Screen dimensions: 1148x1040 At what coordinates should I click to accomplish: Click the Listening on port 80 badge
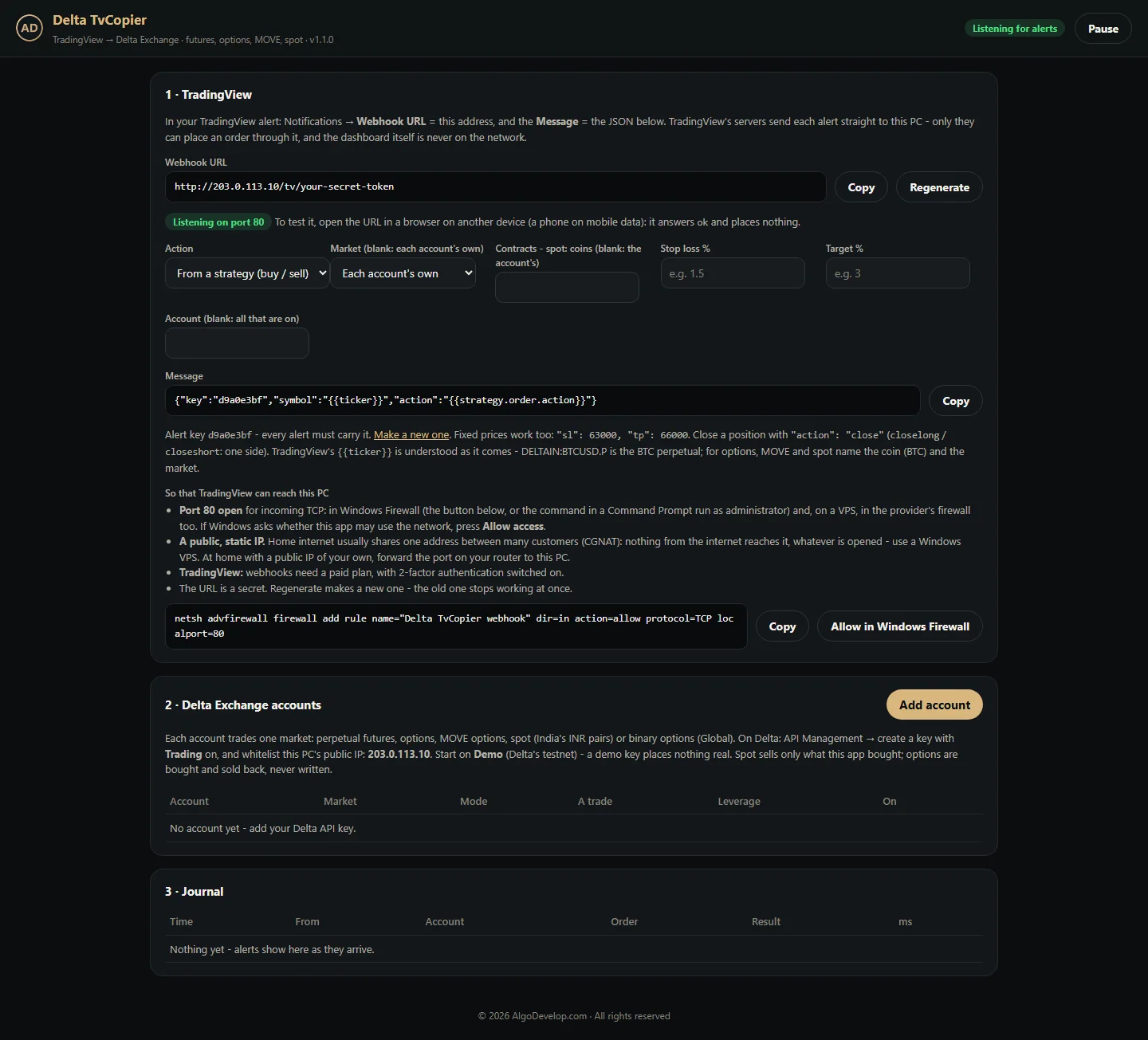(218, 222)
